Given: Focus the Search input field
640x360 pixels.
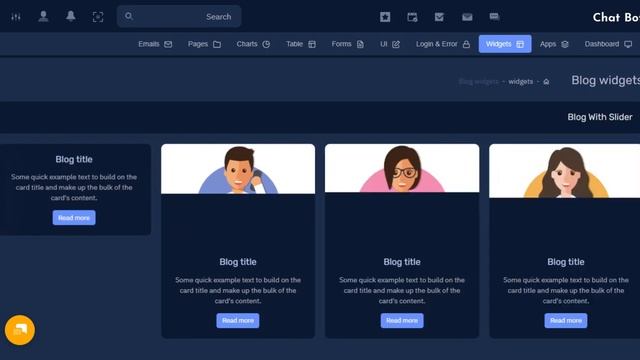Looking at the screenshot, I should pos(179,16).
